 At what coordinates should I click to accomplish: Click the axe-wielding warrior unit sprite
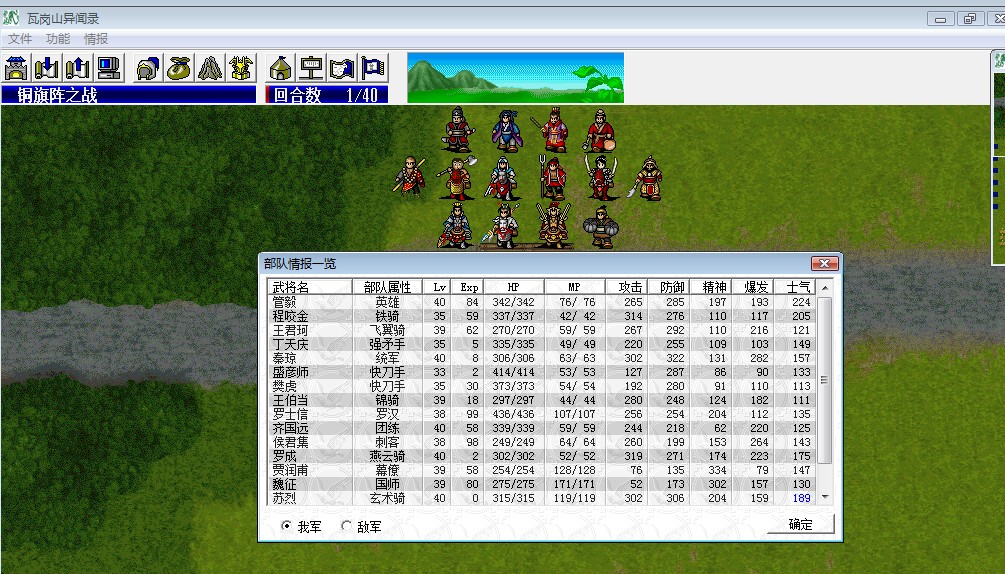[x=456, y=179]
